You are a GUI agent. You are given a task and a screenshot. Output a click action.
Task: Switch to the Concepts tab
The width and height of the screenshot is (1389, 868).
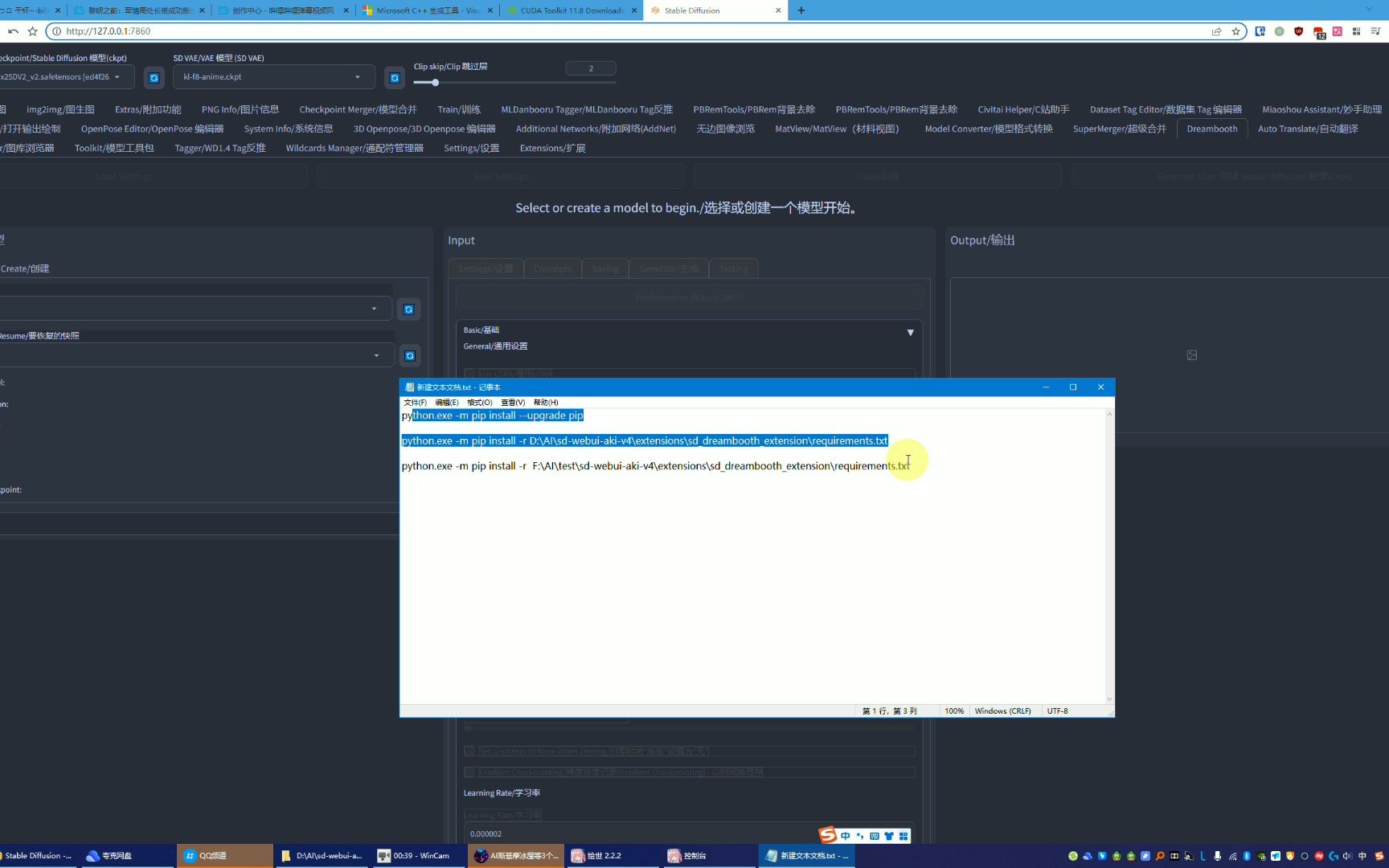coord(552,268)
